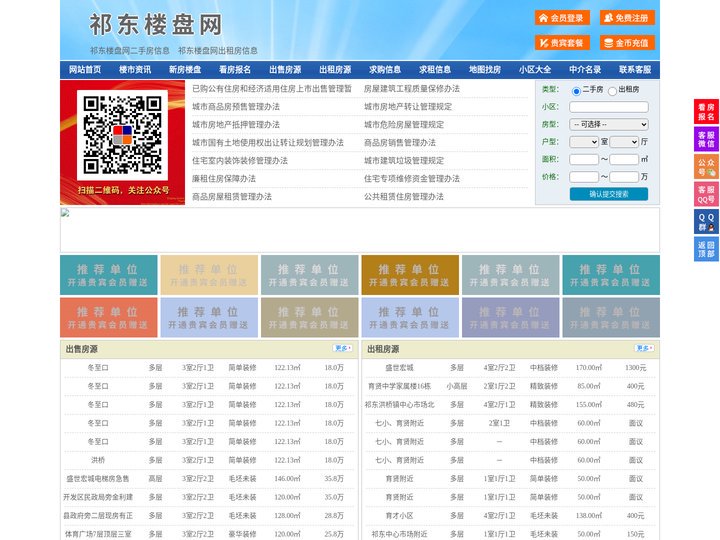Select the 二手房 radio button
The image size is (720, 540).
(576, 91)
